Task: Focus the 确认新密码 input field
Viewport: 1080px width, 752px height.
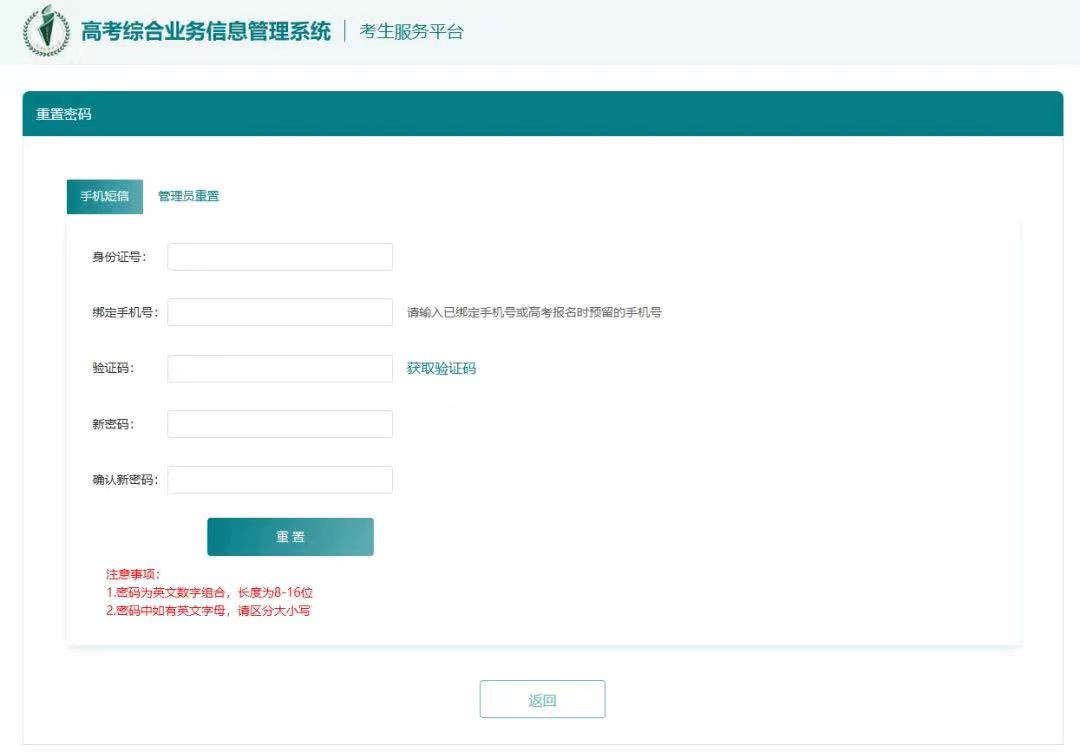Action: [x=280, y=480]
